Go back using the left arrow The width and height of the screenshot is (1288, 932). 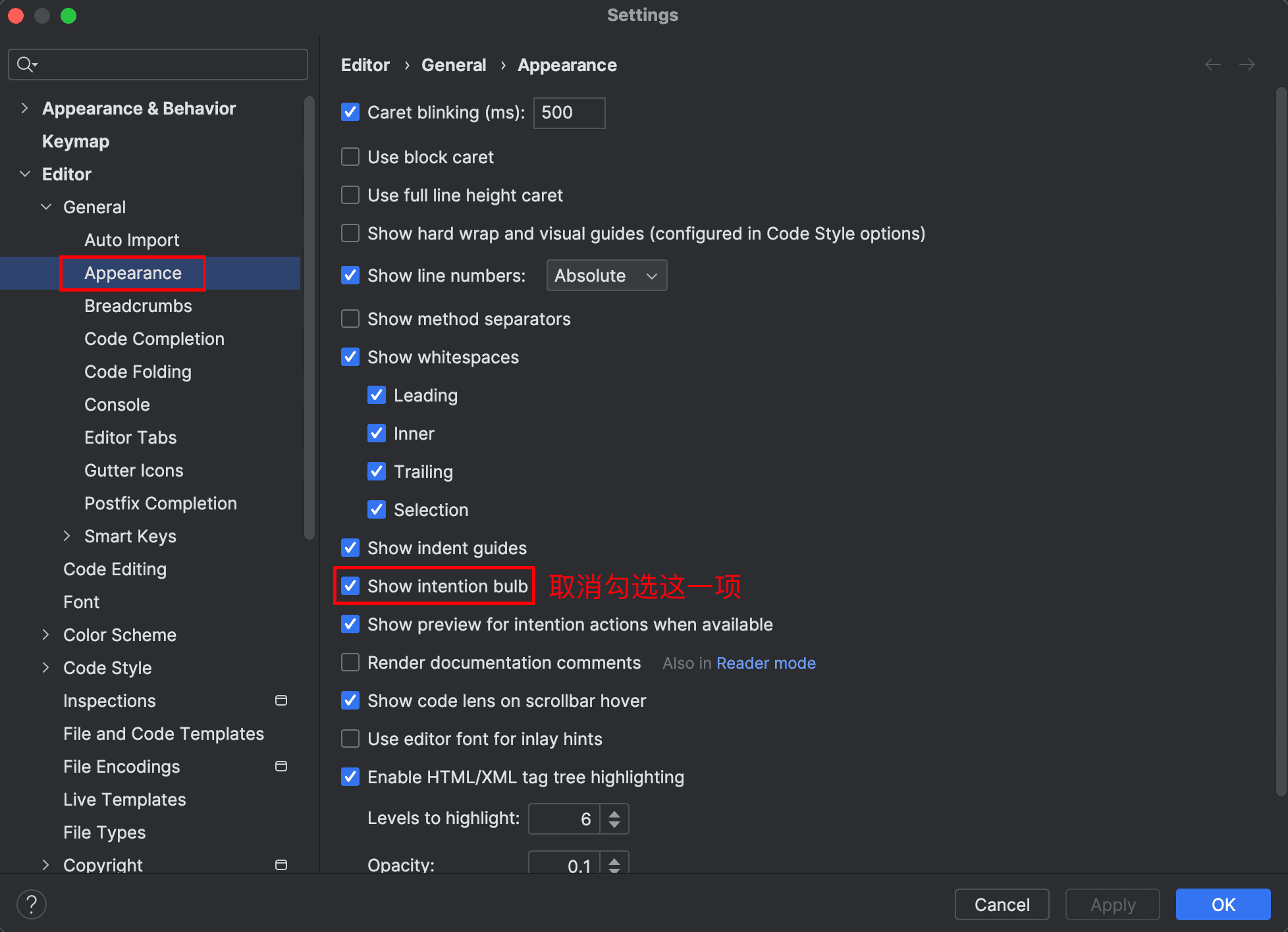pos(1213,65)
